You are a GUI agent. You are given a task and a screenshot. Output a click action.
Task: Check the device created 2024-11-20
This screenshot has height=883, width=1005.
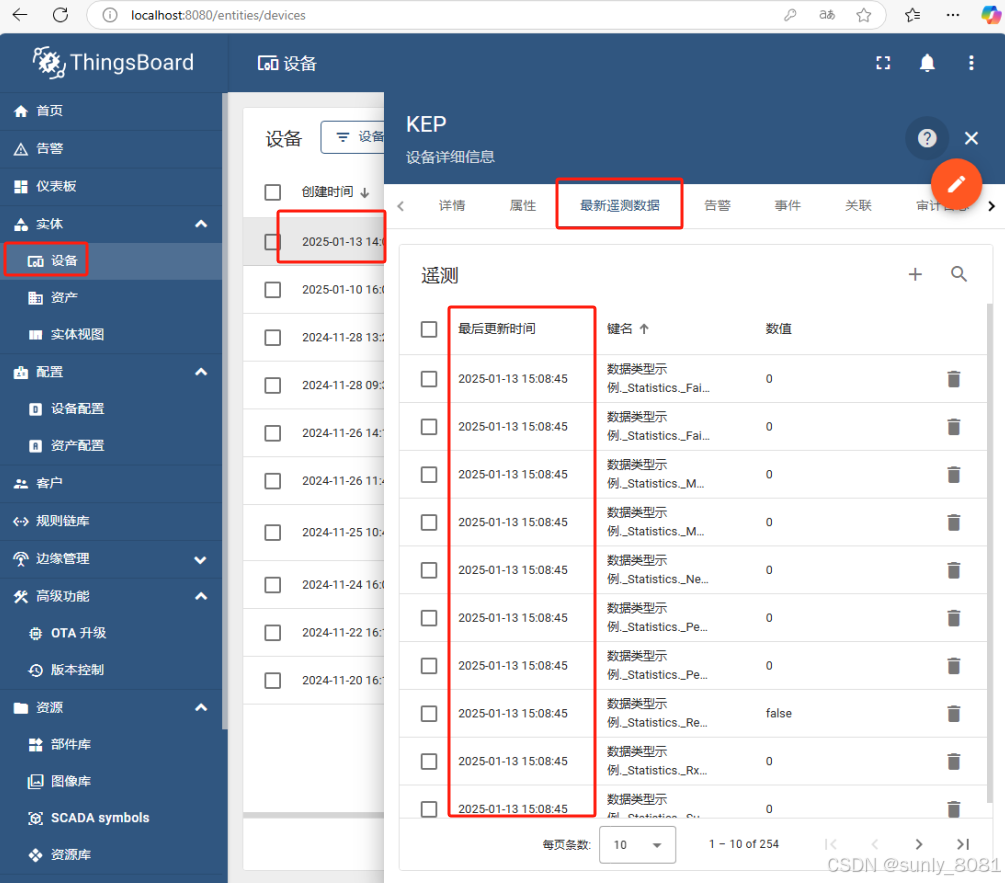point(272,681)
